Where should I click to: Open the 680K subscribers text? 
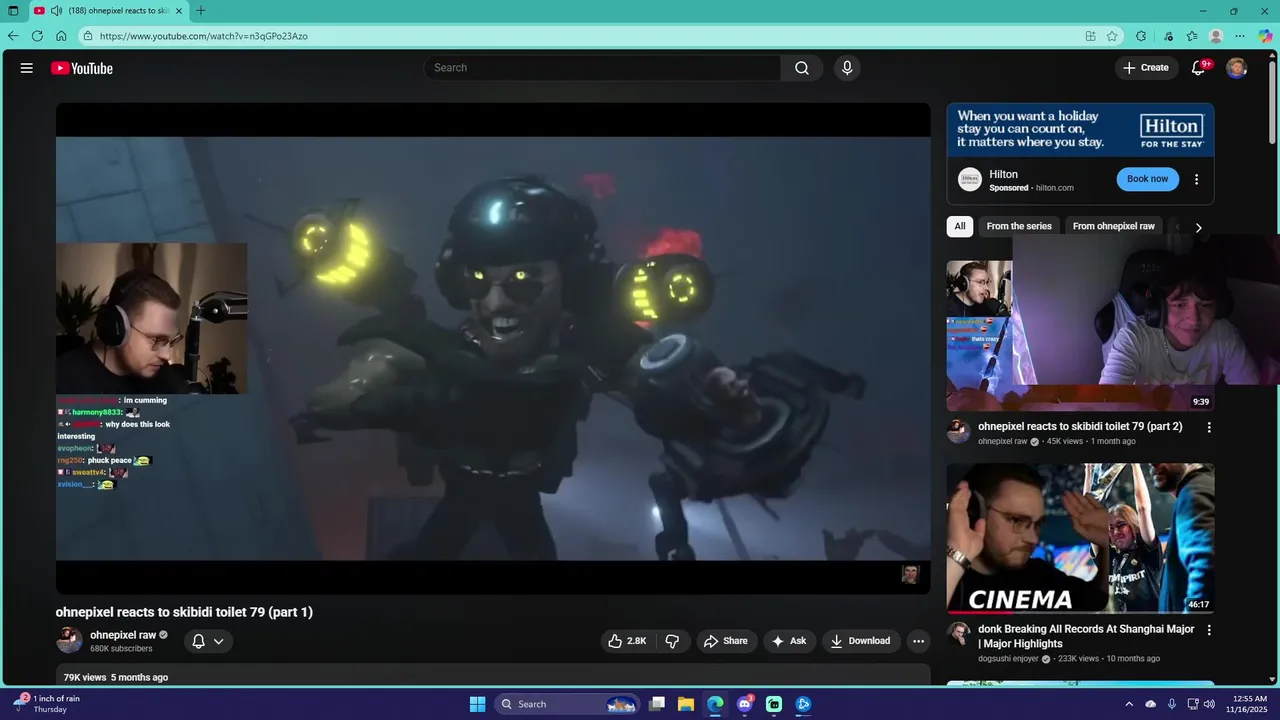coord(121,649)
